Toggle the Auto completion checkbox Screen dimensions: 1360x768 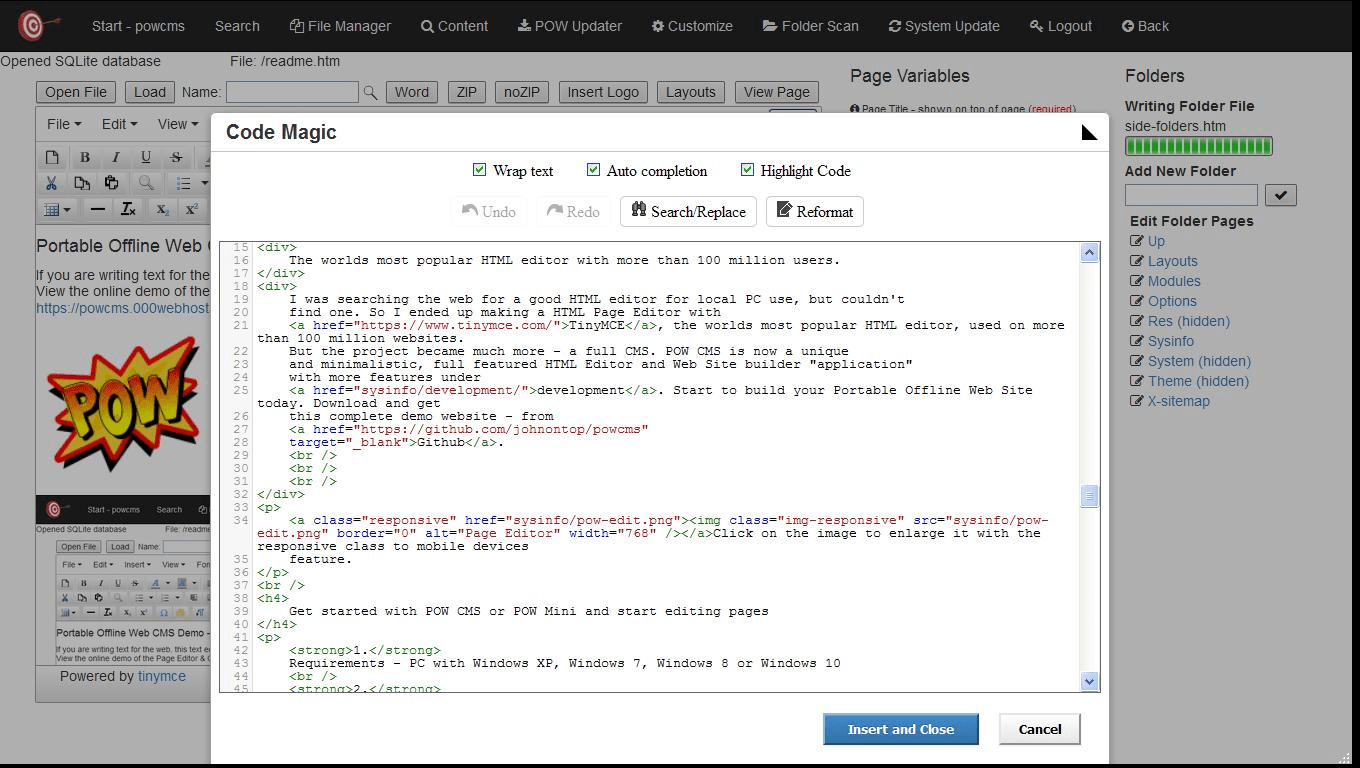click(x=593, y=170)
